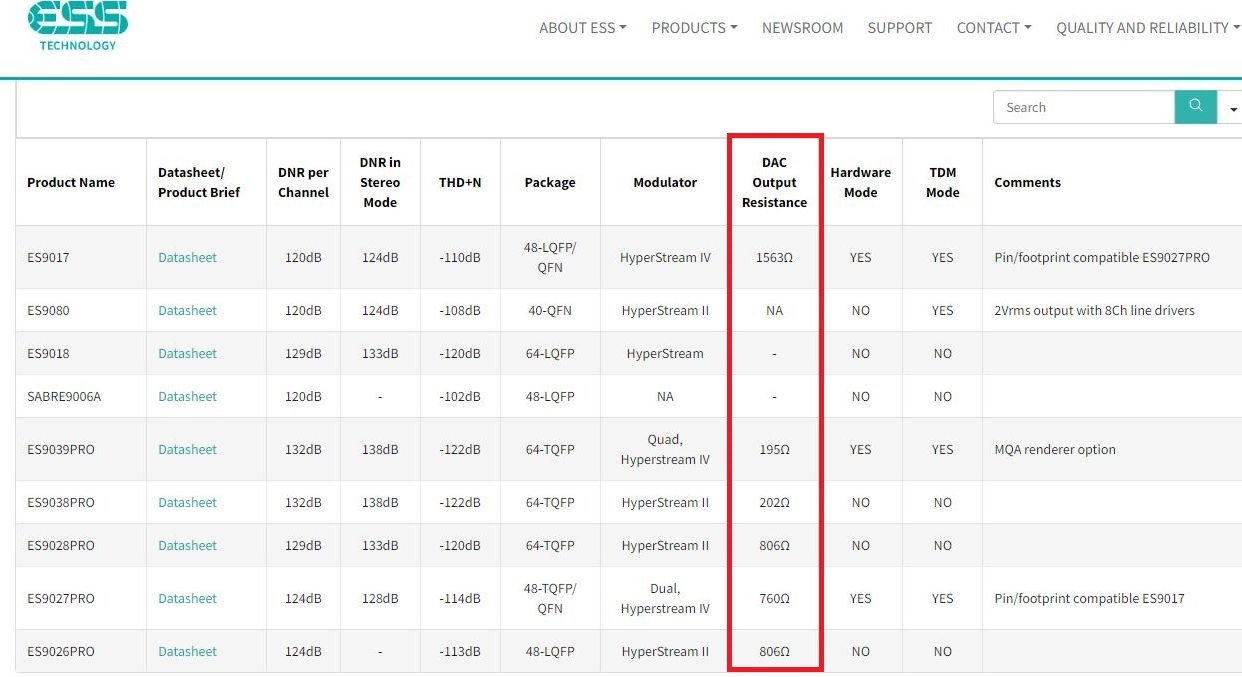Click the DNR per Channel header

point(303,182)
